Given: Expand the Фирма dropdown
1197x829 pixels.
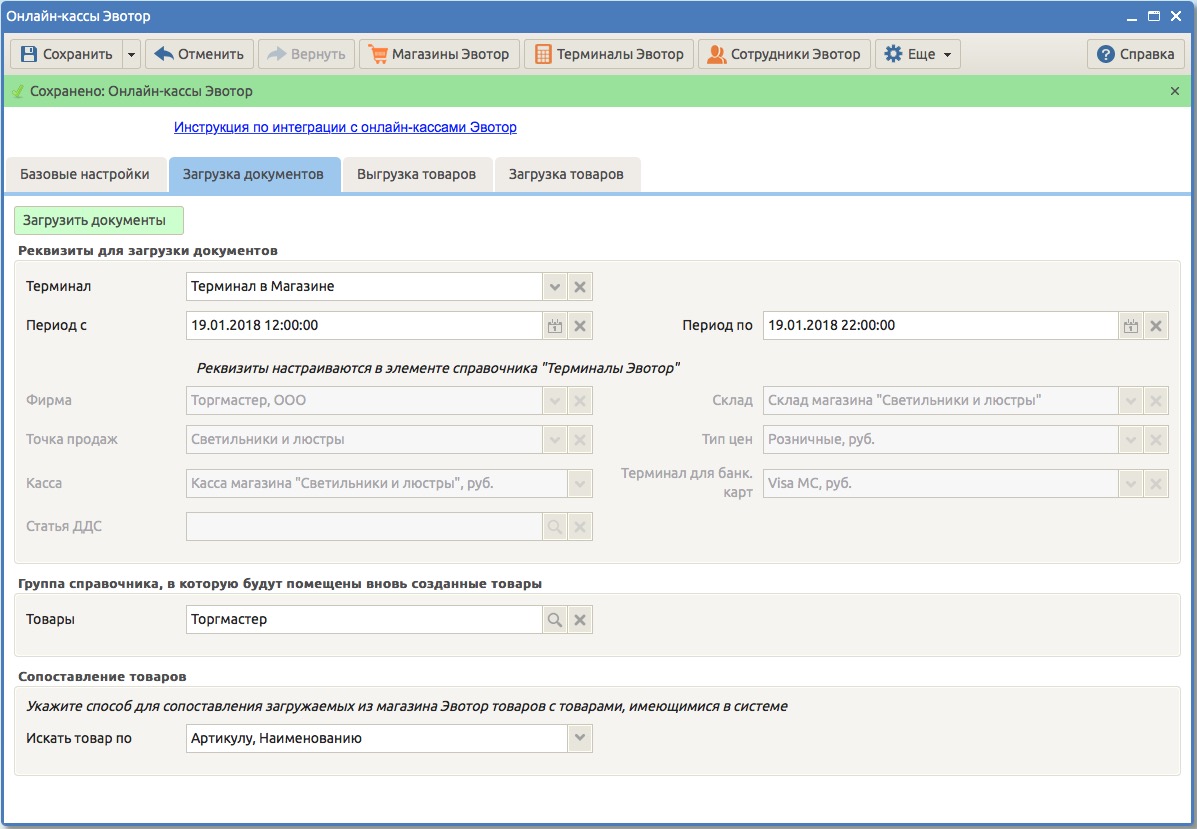Looking at the screenshot, I should pyautogui.click(x=555, y=401).
